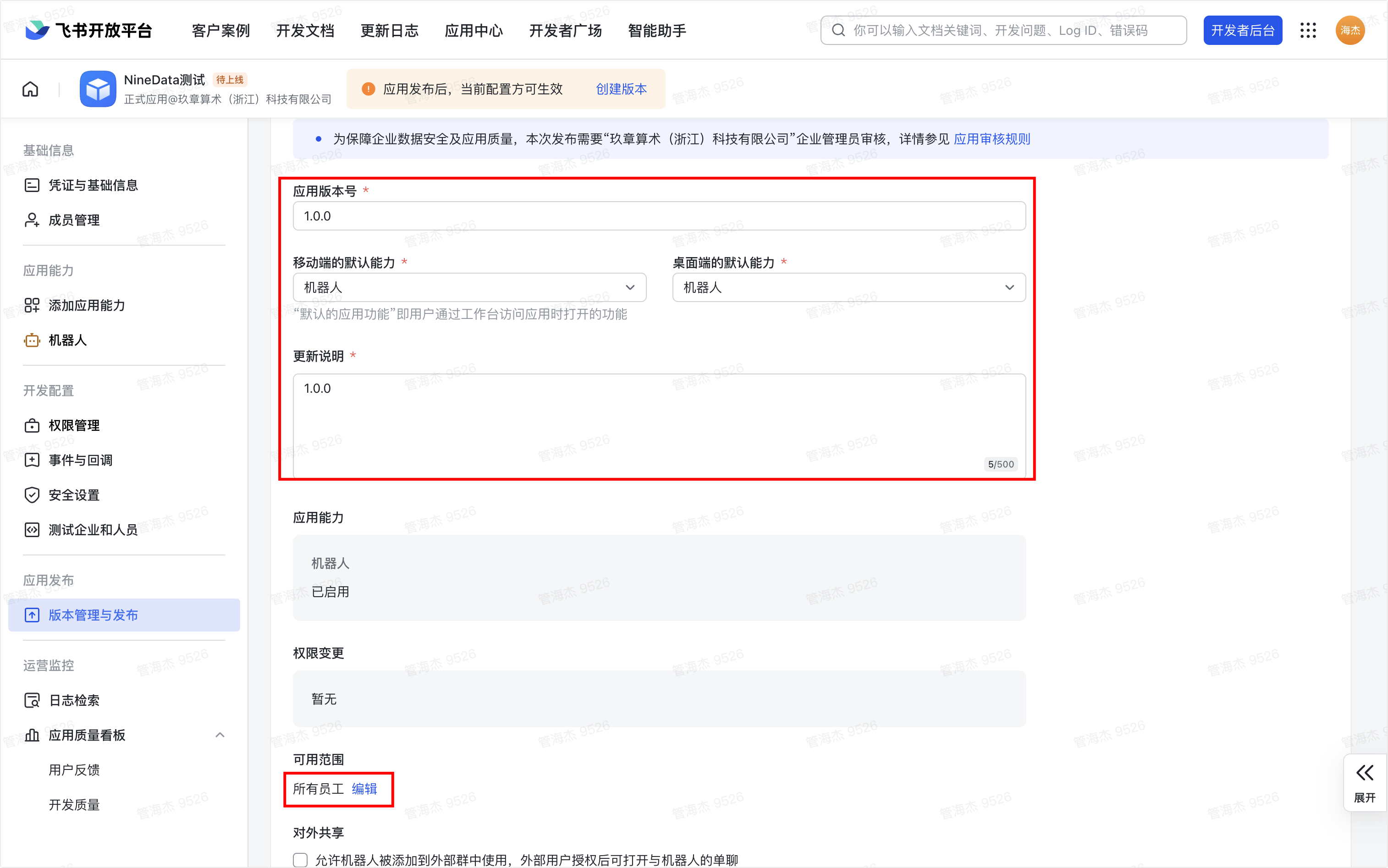Open the 桌面端的默认能力 dropdown
This screenshot has width=1388, height=868.
848,288
